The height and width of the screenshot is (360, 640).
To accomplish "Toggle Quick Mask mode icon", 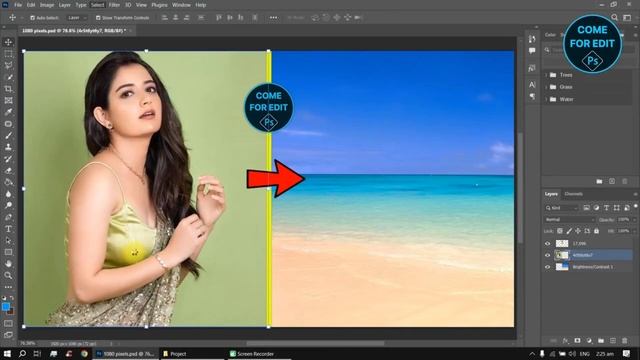I will [8, 324].
